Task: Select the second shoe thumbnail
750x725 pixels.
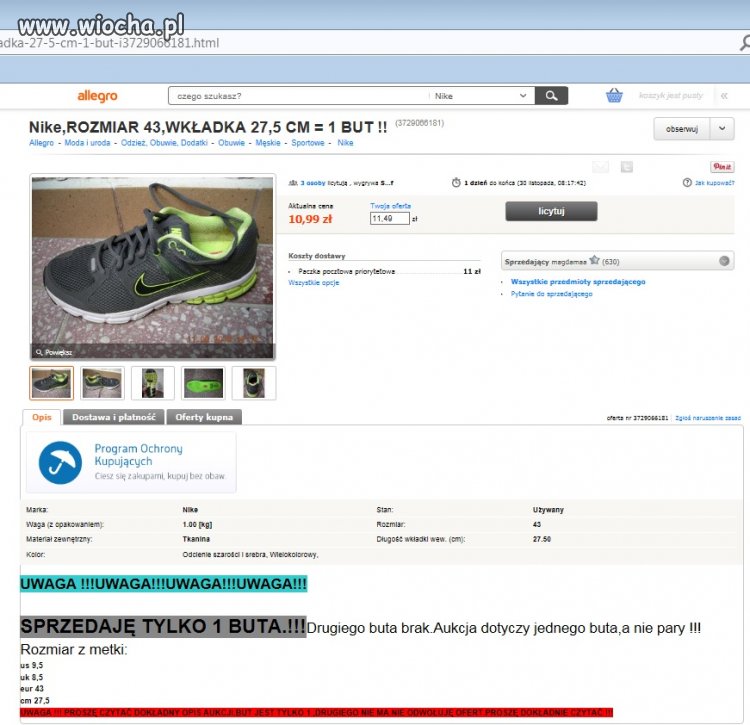Action: 102,383
